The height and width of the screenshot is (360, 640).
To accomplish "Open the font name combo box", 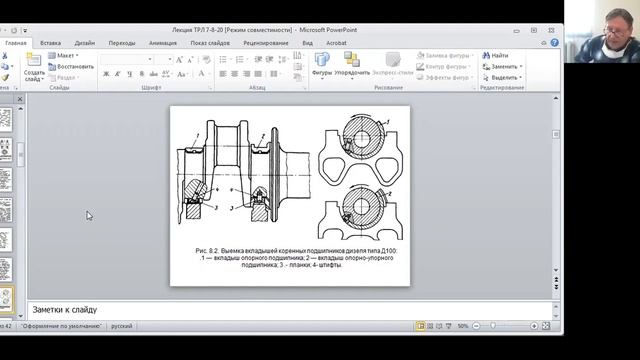I will 127,60.
